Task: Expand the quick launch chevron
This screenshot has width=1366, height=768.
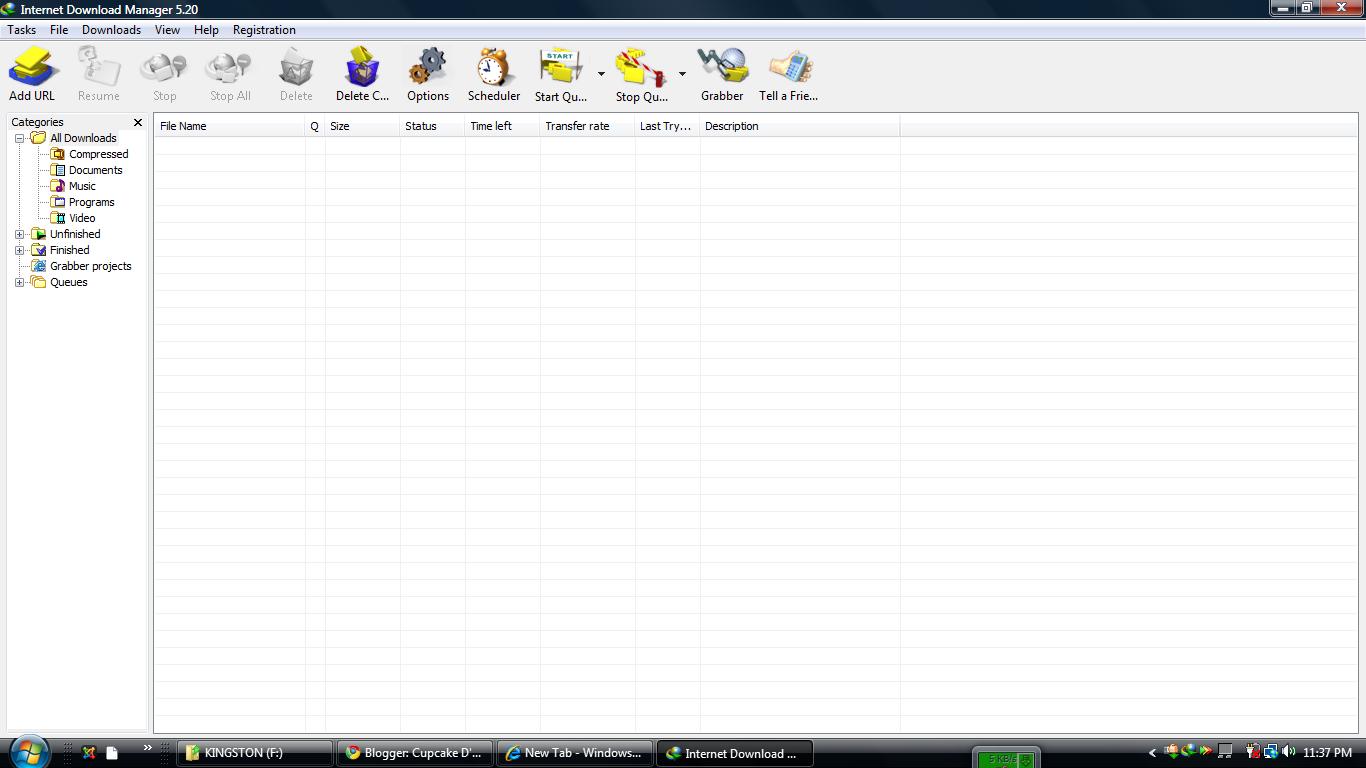Action: click(147, 748)
